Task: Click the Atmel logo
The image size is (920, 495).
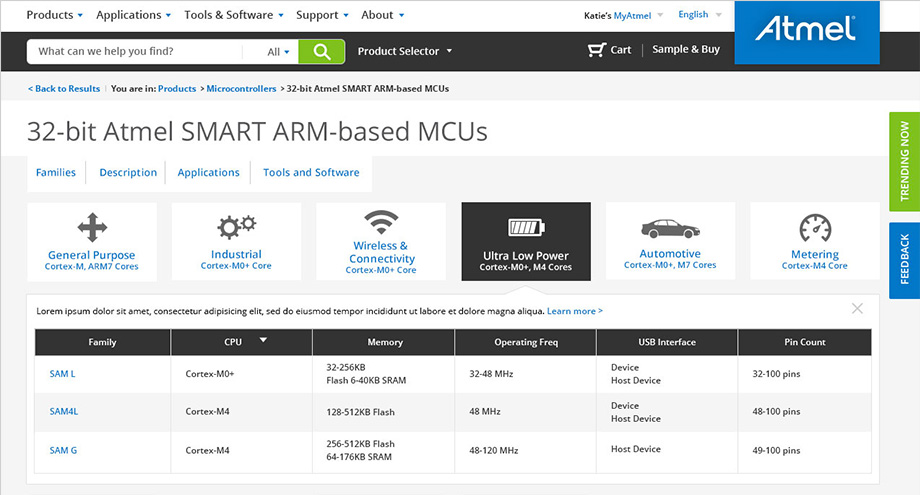Action: click(807, 32)
